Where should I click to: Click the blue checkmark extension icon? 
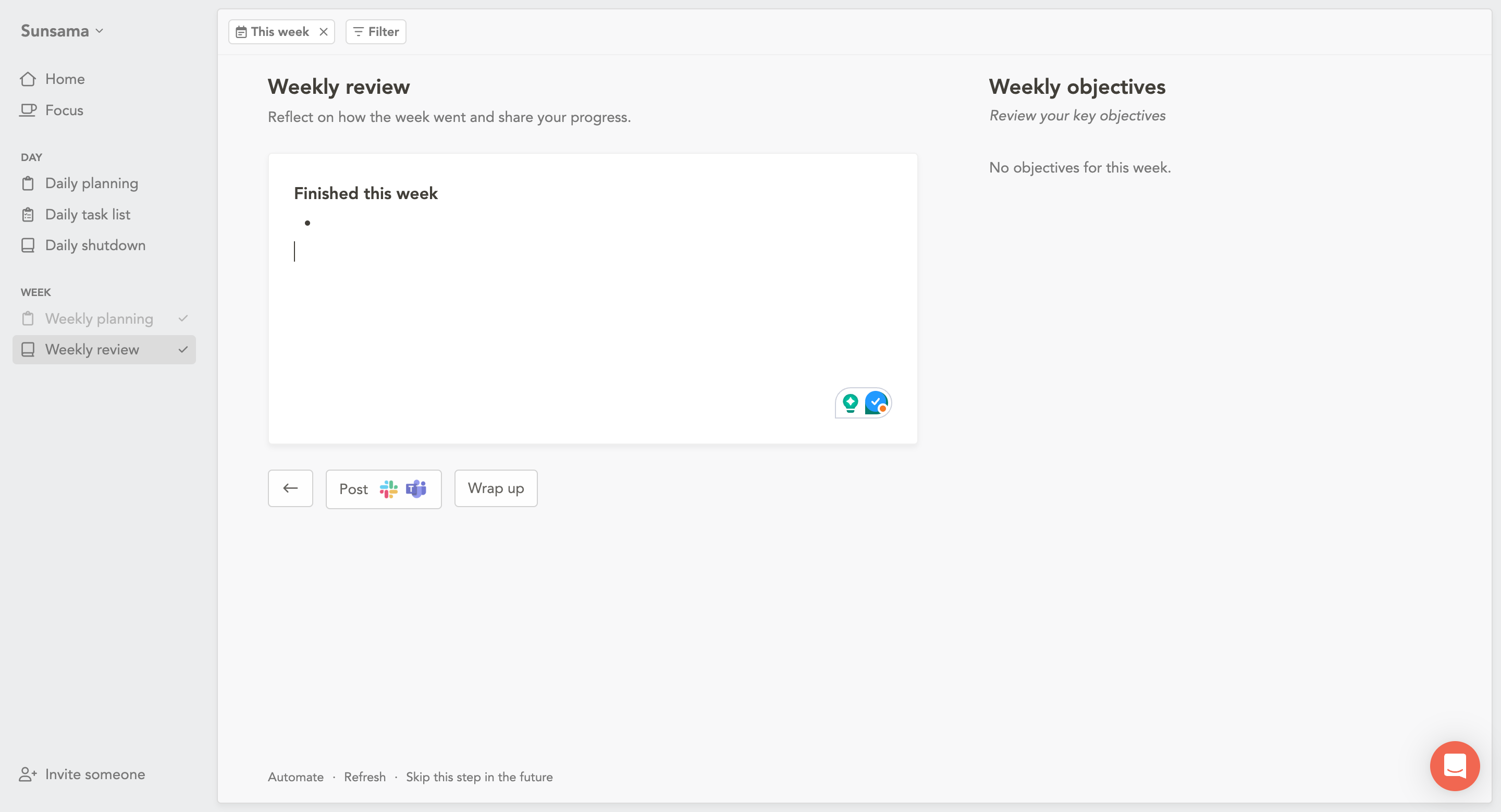coord(876,402)
